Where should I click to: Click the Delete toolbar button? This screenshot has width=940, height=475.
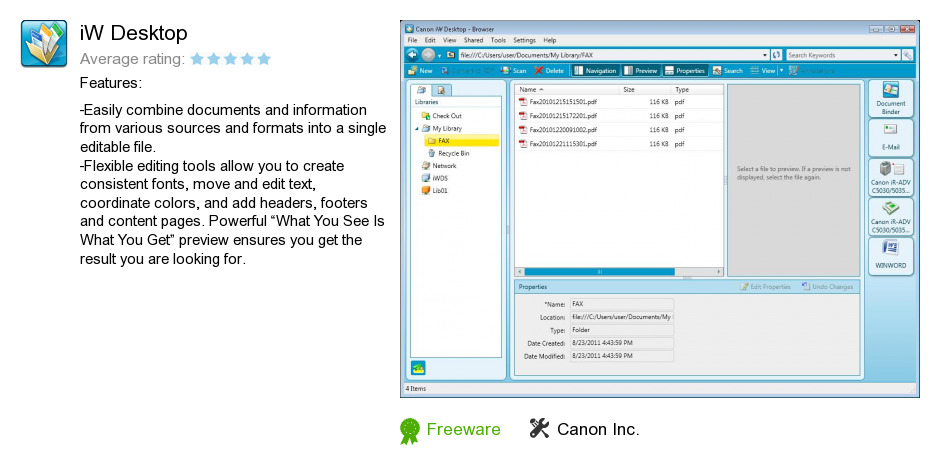tap(549, 70)
